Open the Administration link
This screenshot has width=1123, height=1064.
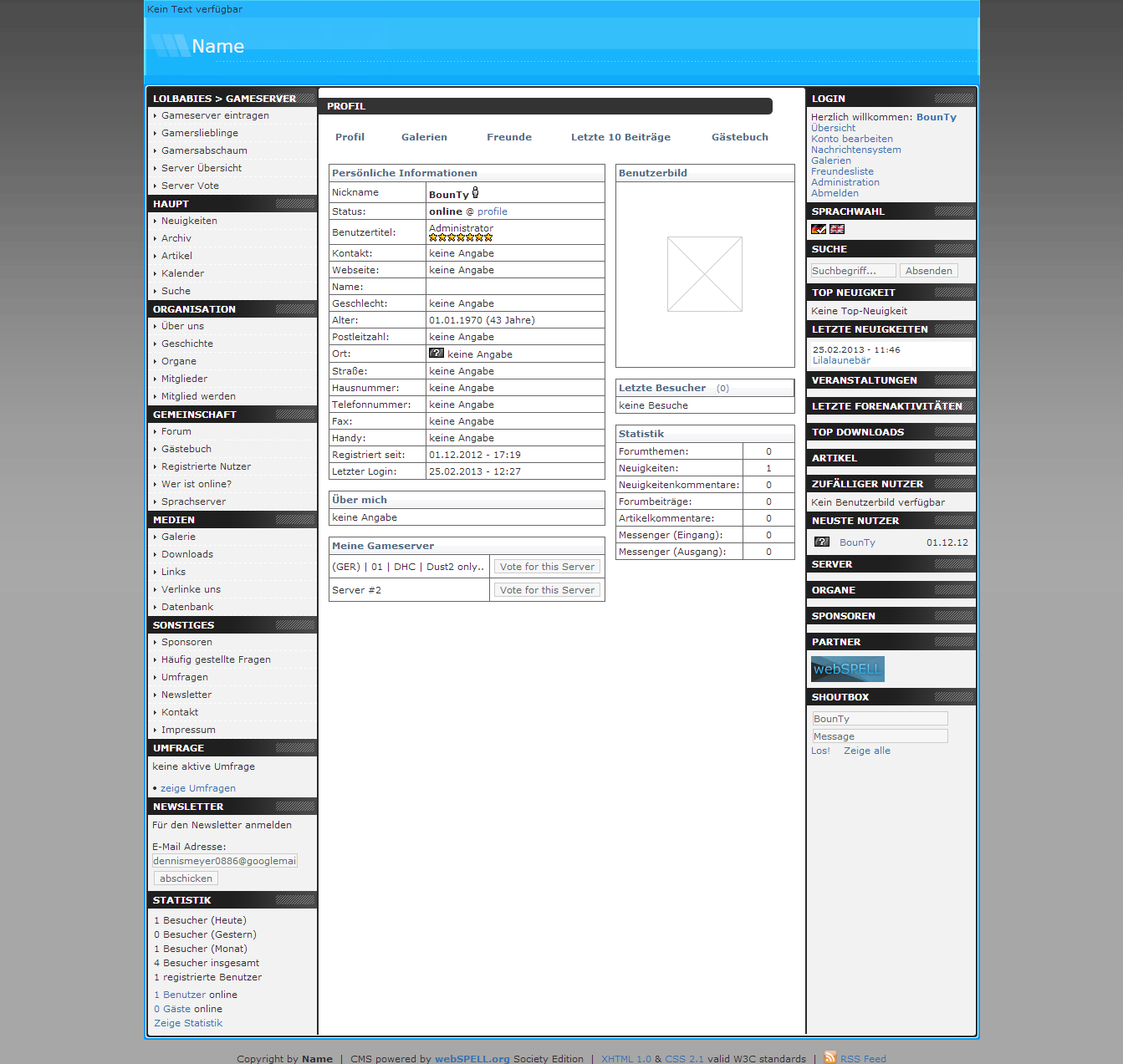(x=845, y=182)
